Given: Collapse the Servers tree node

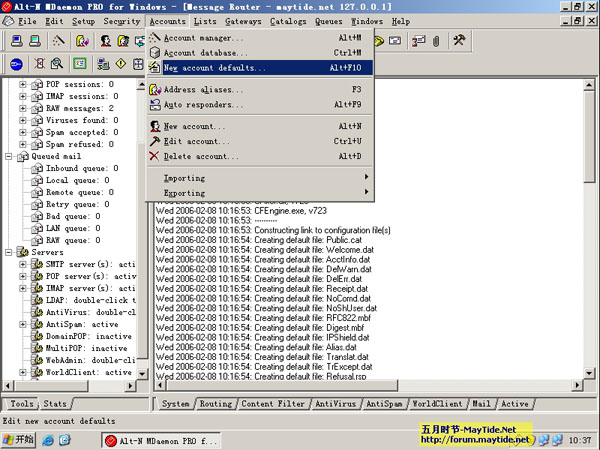Looking at the screenshot, I should 9,252.
